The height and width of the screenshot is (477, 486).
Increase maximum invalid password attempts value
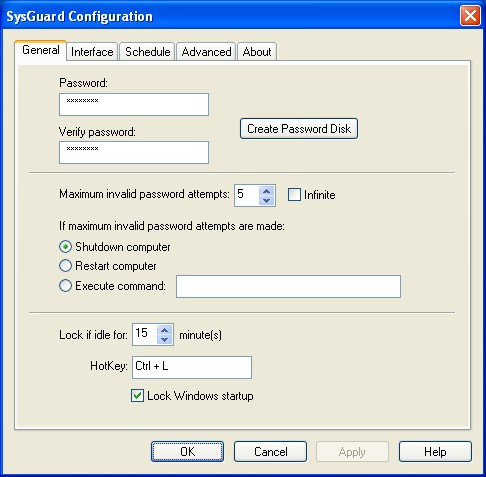coord(266,191)
